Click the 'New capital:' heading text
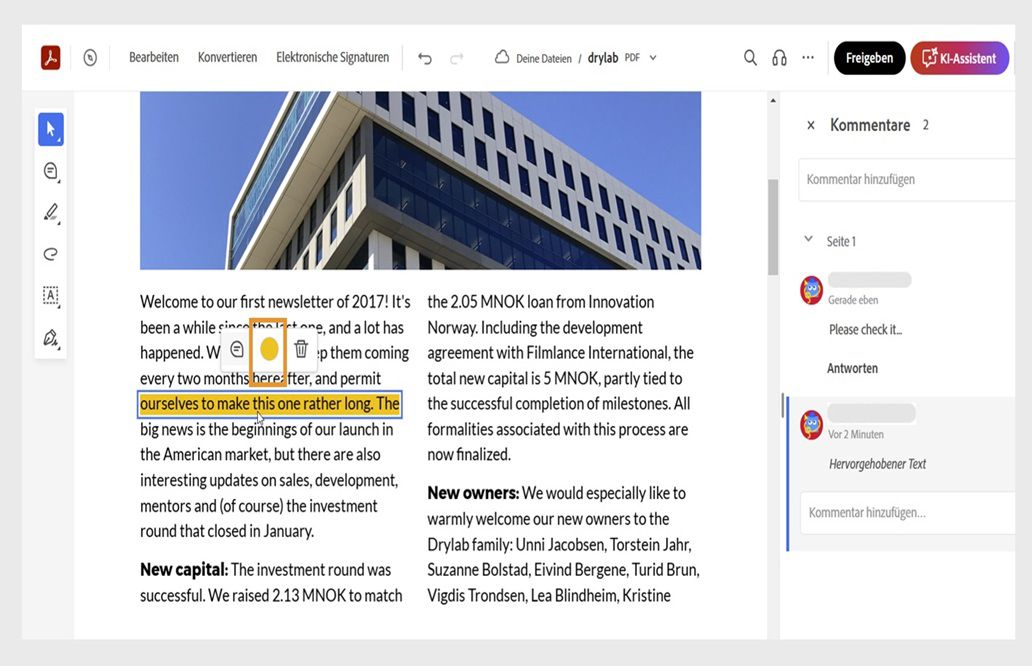Image resolution: width=1032 pixels, height=666 pixels. [184, 570]
